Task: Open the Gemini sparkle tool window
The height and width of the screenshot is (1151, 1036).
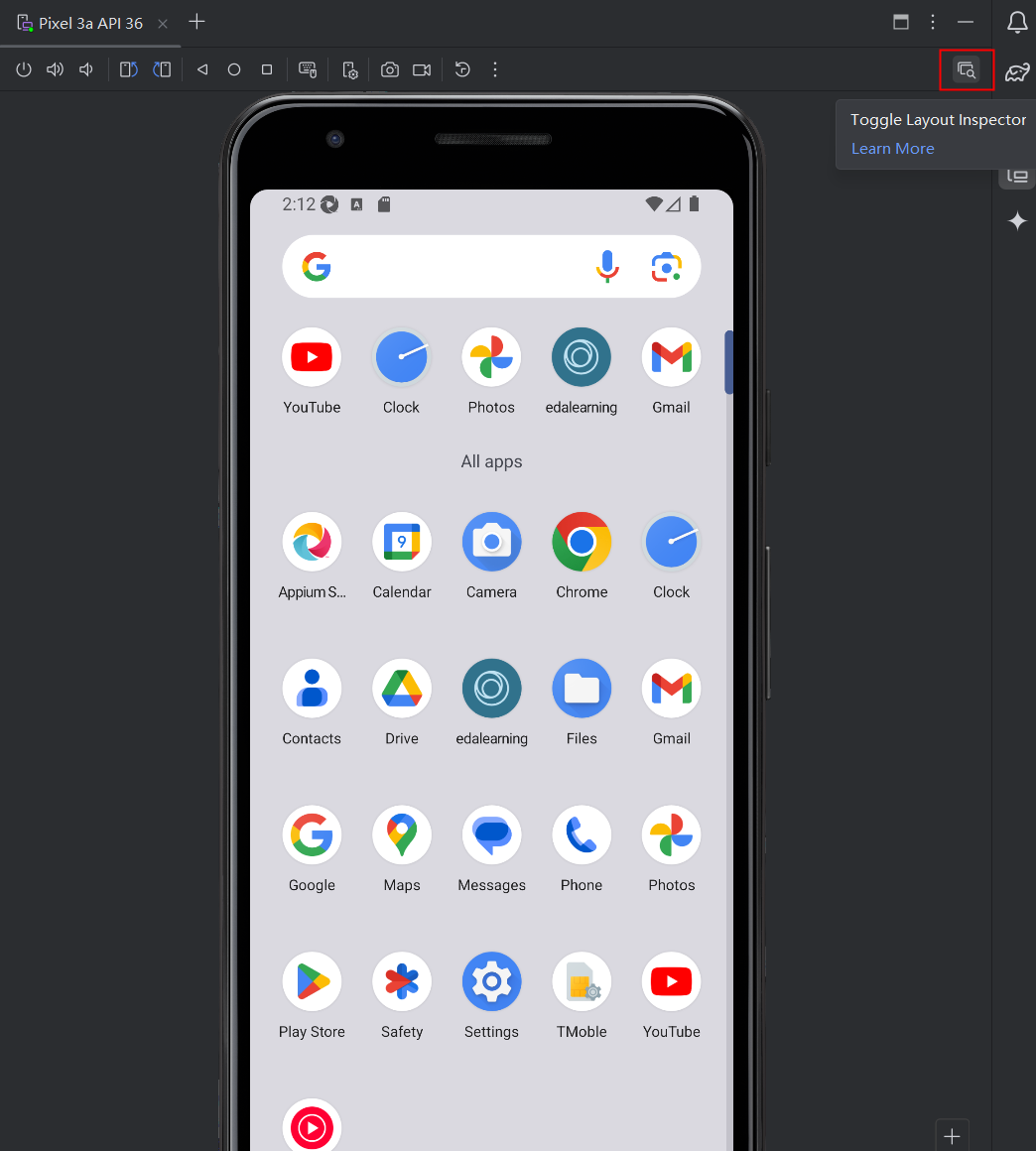Action: [x=1017, y=220]
